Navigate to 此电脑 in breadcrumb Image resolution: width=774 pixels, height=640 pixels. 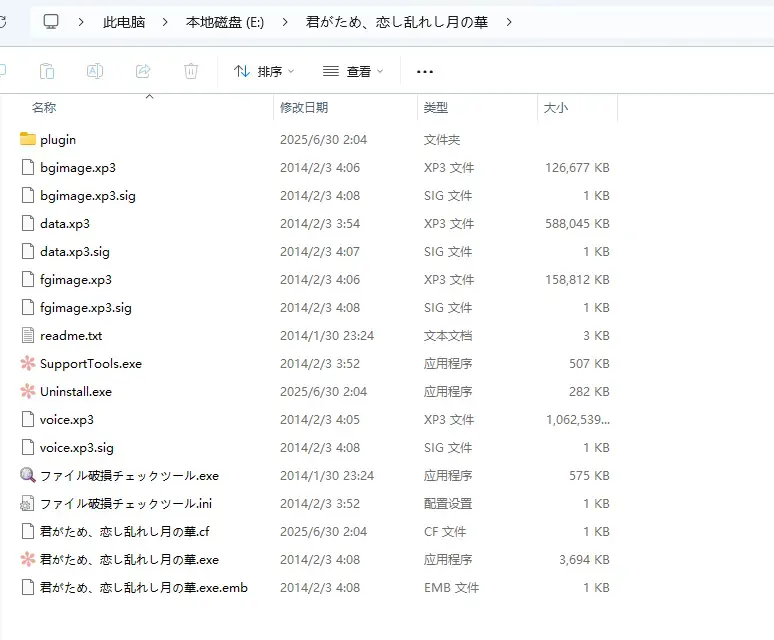[124, 22]
